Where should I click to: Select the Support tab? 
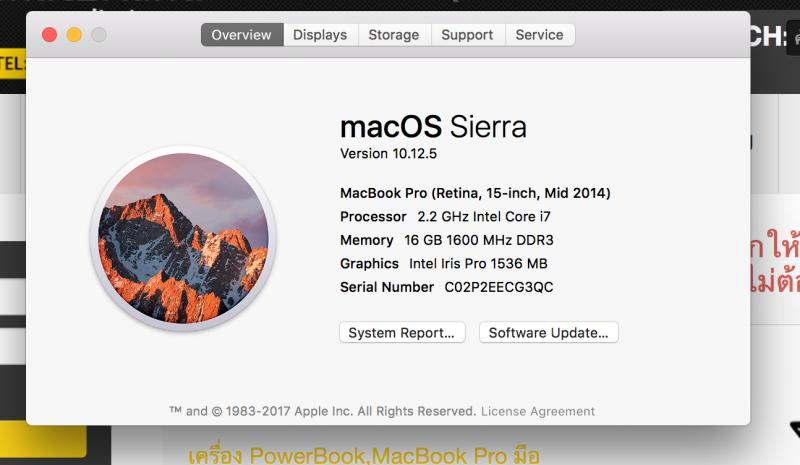(467, 35)
